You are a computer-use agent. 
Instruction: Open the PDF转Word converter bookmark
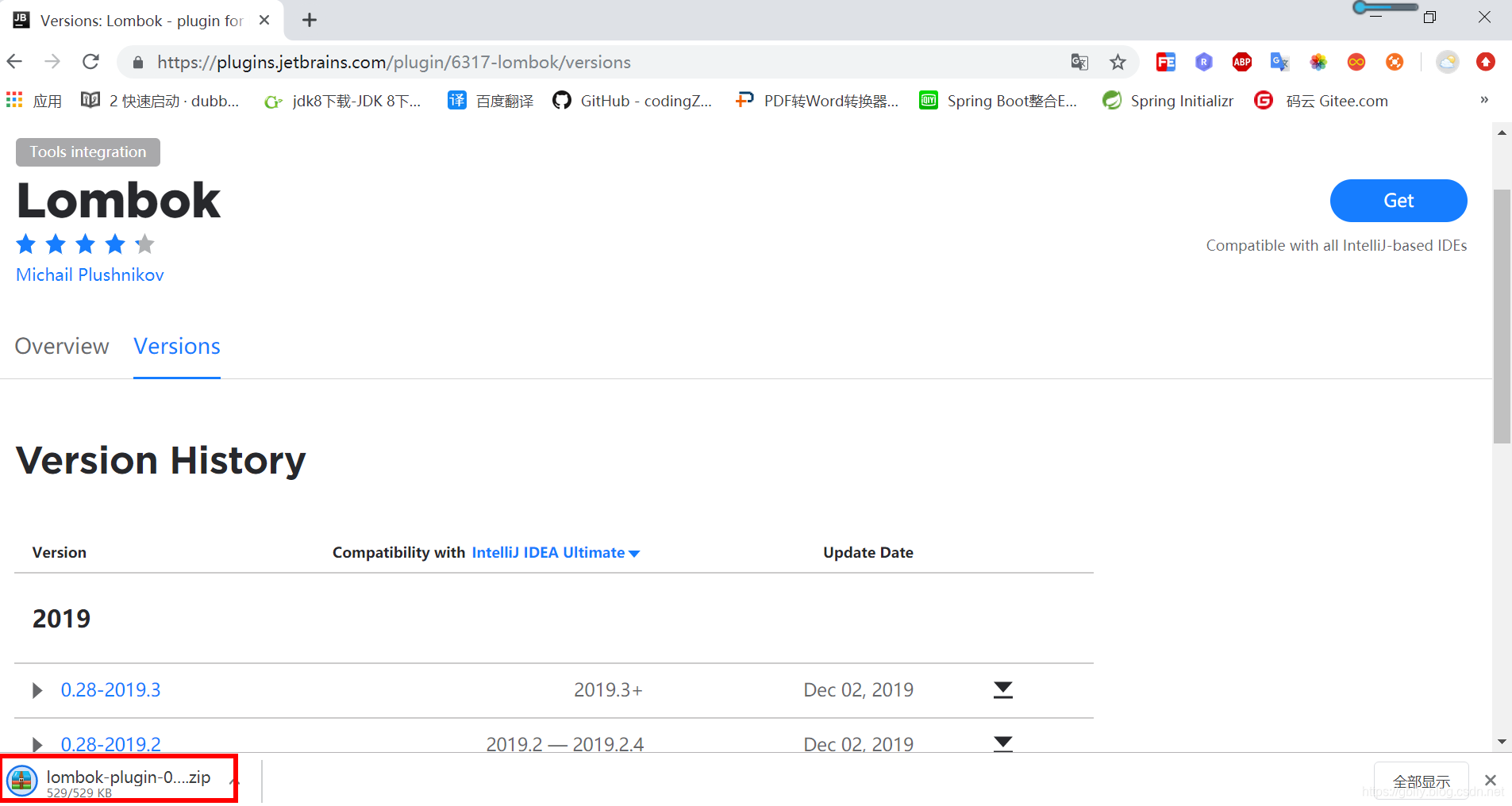click(817, 101)
